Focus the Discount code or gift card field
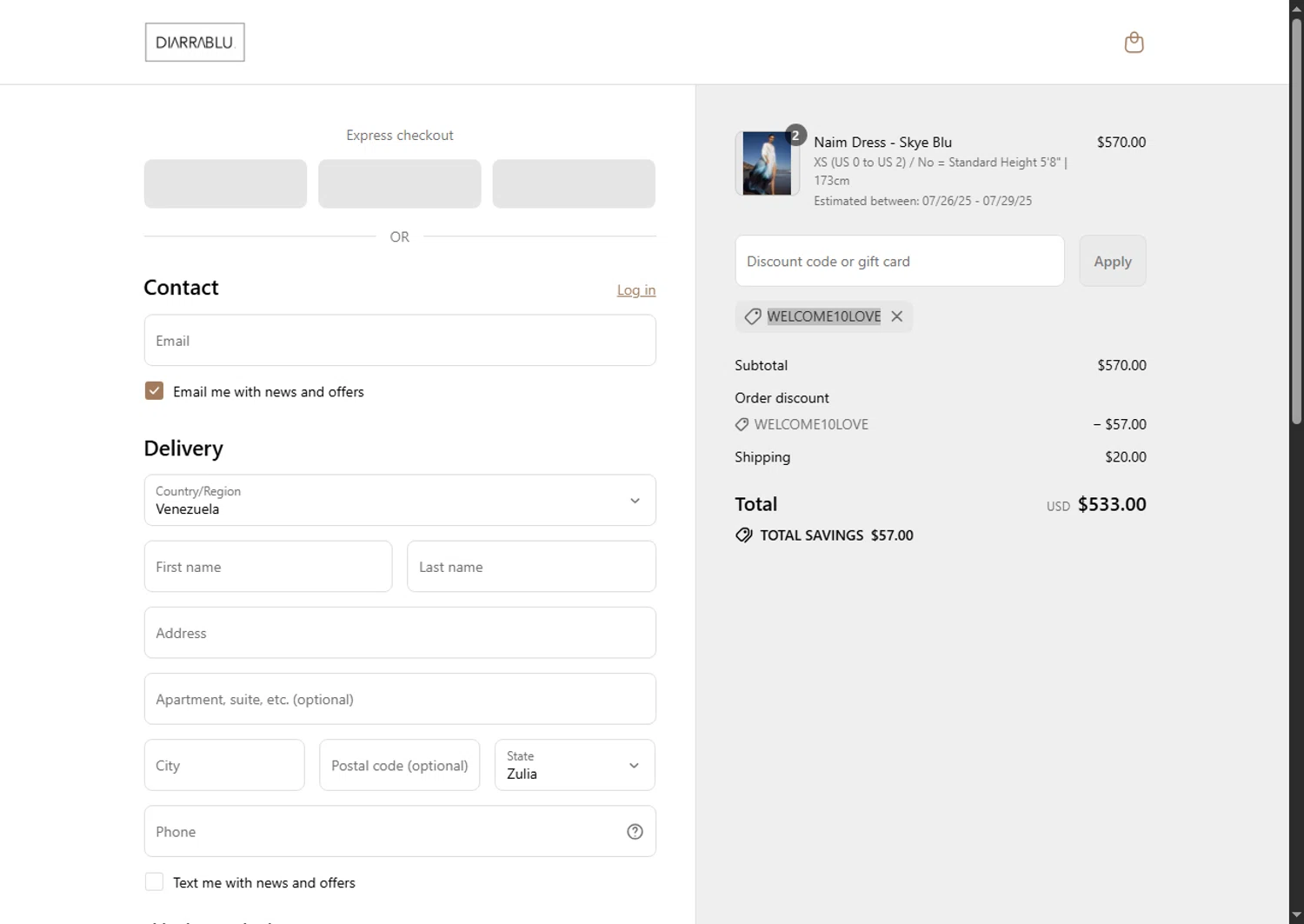The width and height of the screenshot is (1304, 924). tap(900, 261)
